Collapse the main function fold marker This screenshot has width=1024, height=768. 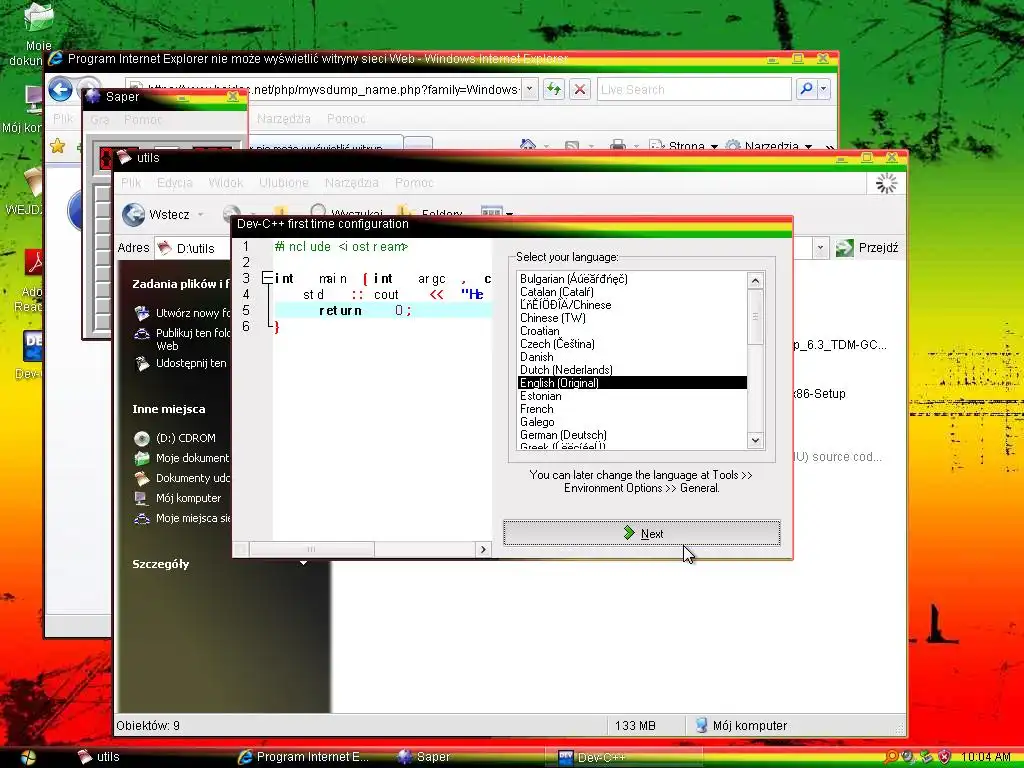pyautogui.click(x=266, y=278)
